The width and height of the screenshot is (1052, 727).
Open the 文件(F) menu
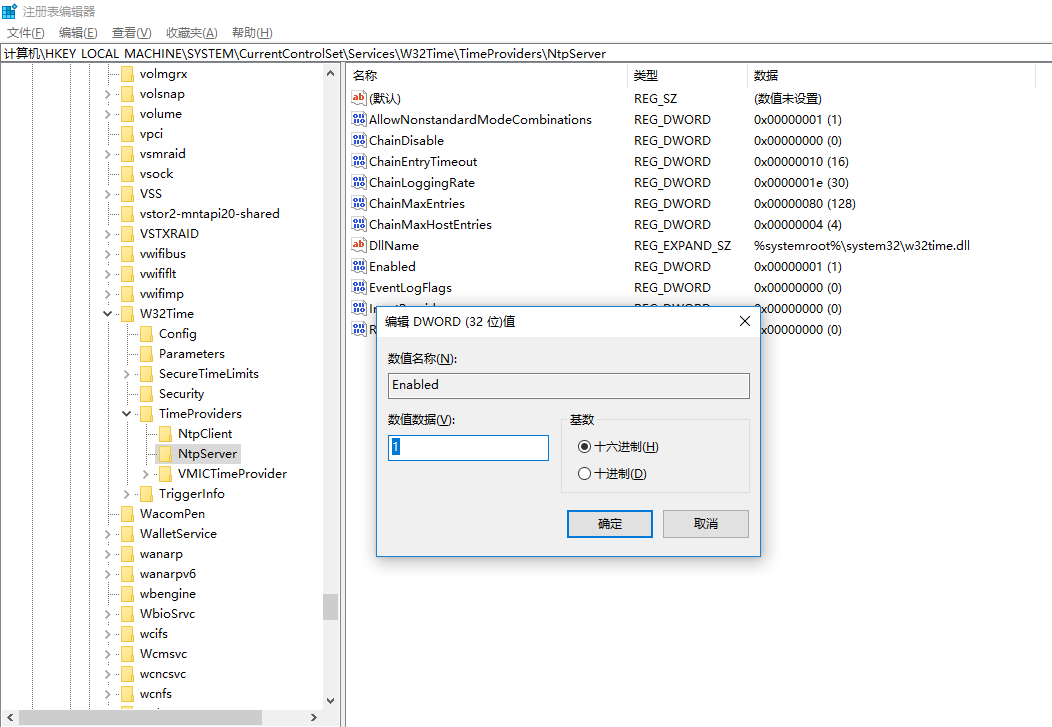coord(25,33)
